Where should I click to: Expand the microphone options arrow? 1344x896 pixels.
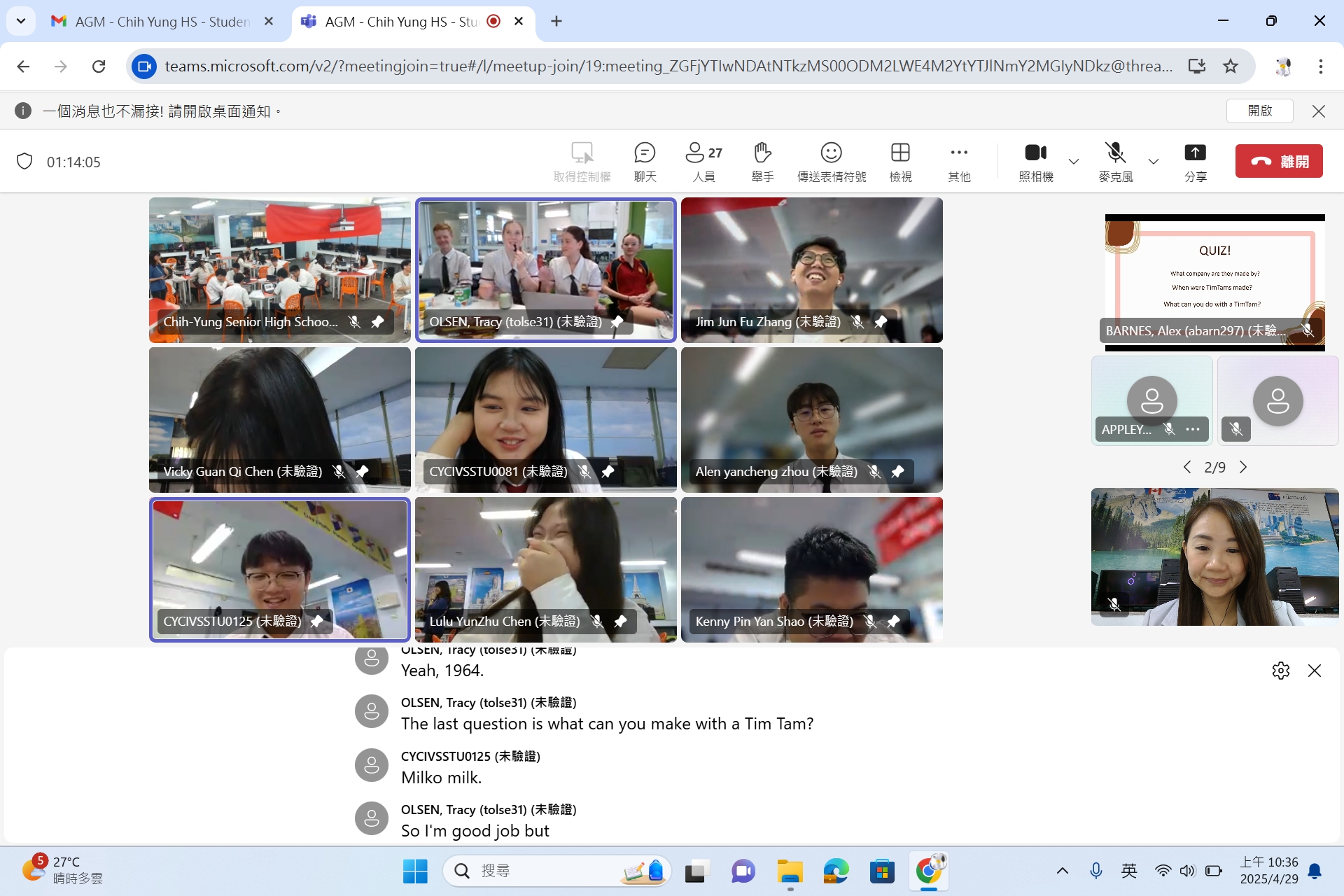pos(1154,162)
